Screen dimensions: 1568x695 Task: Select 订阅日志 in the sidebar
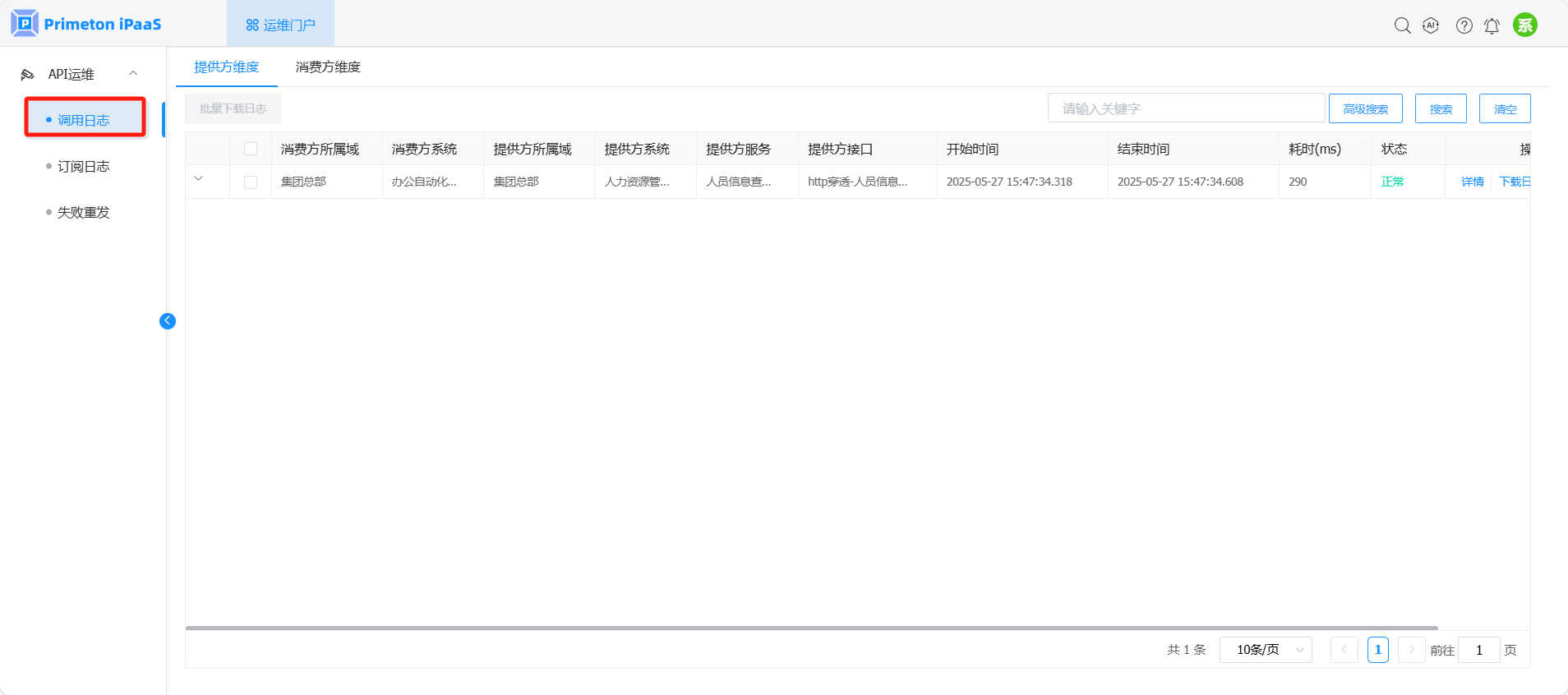(83, 167)
